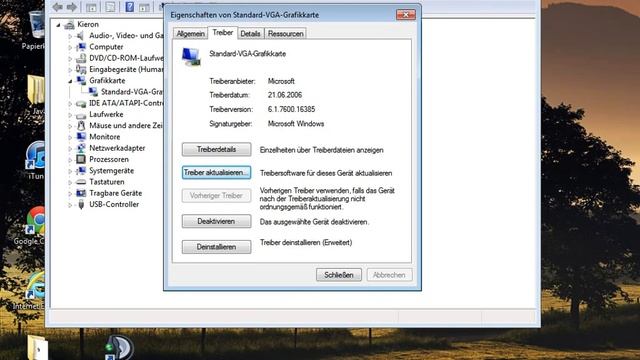This screenshot has height=360, width=640.
Task: Select the Internet Explorer desktop icon
Action: [x=36, y=286]
